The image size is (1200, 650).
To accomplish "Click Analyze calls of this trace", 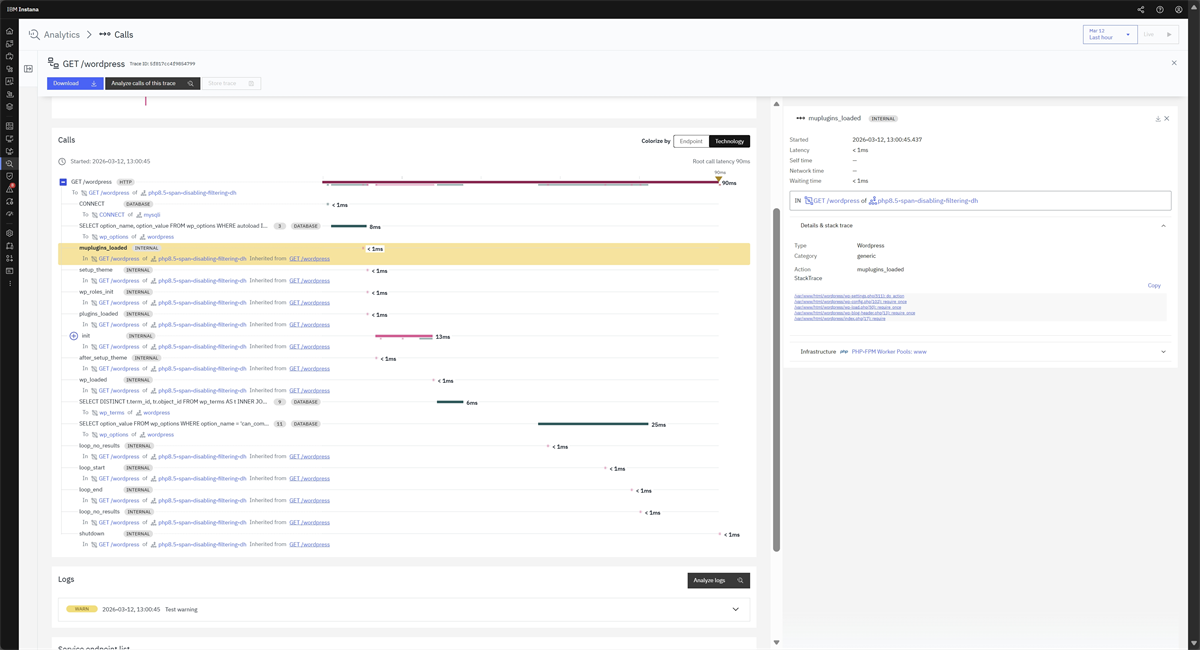I will (153, 83).
